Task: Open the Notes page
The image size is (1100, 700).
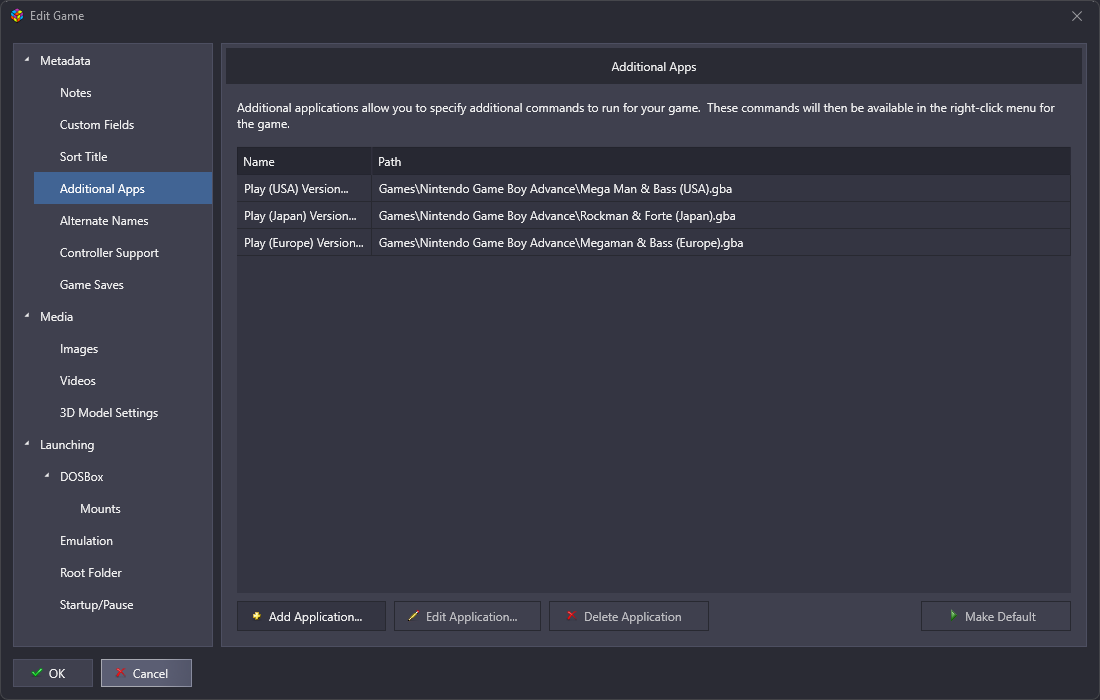Action: [x=76, y=93]
